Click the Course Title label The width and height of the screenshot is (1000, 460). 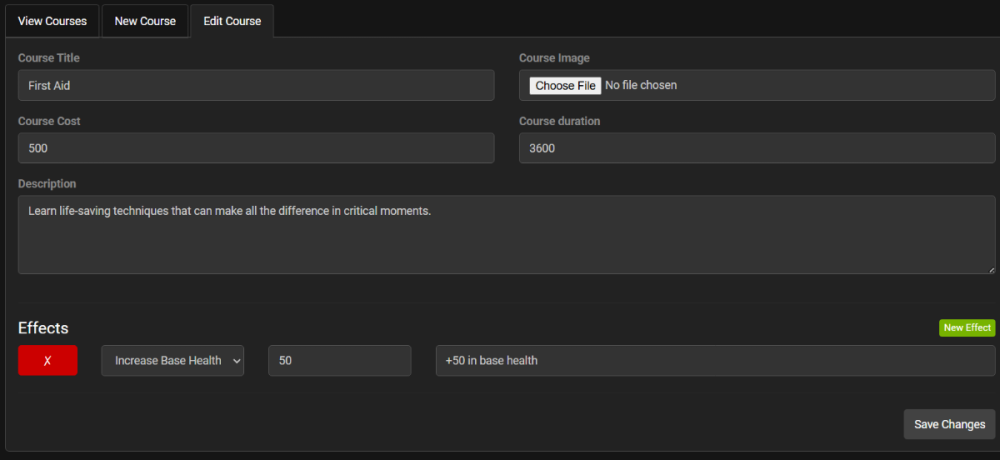[49, 58]
